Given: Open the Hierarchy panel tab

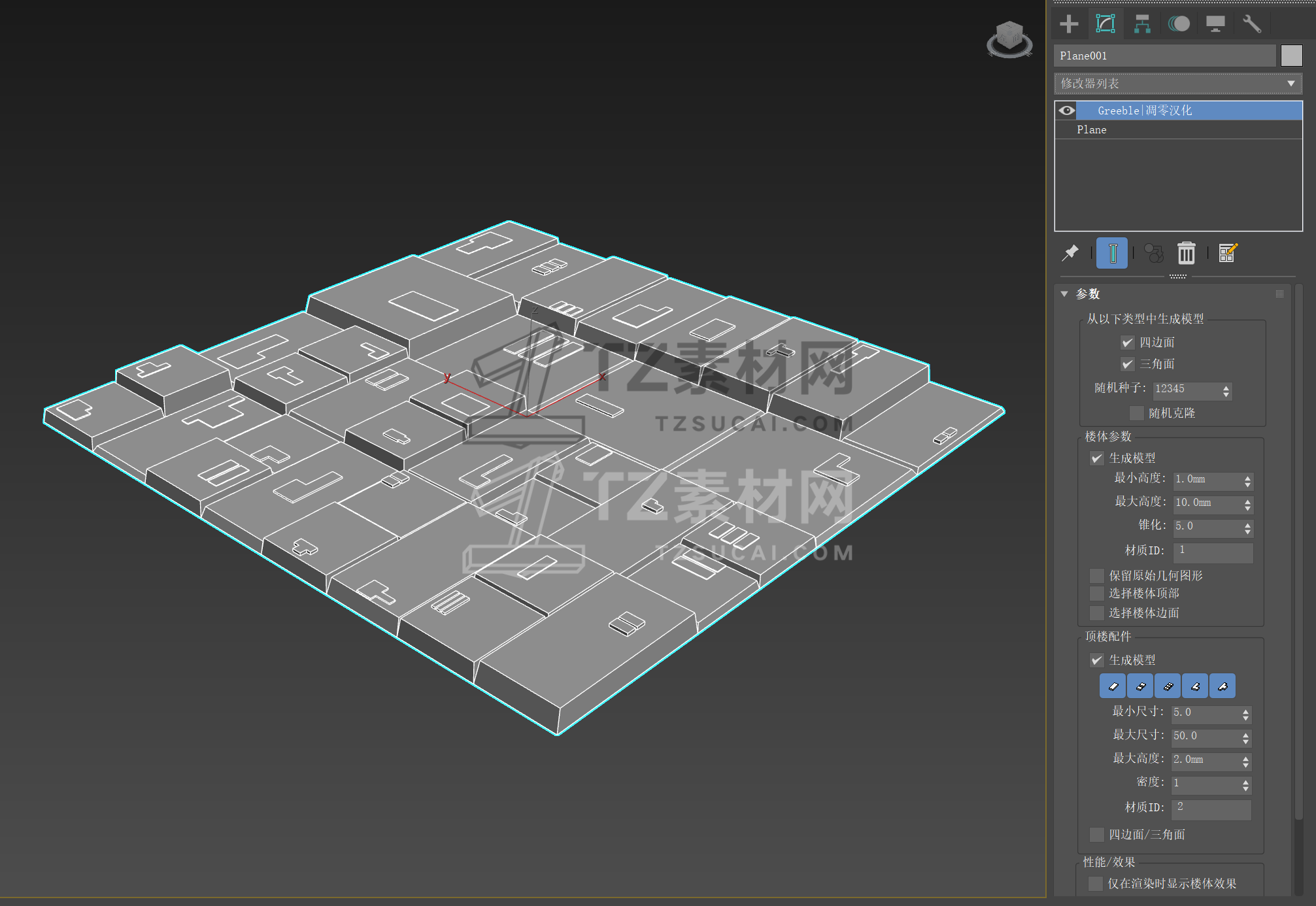Looking at the screenshot, I should click(1142, 24).
